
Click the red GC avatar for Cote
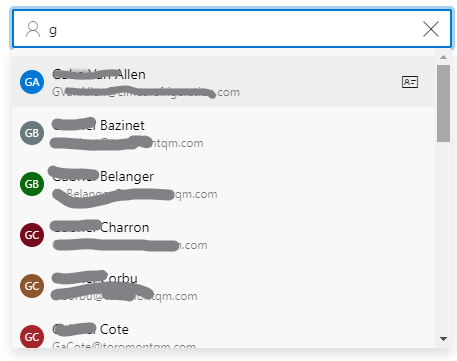[x=32, y=337]
